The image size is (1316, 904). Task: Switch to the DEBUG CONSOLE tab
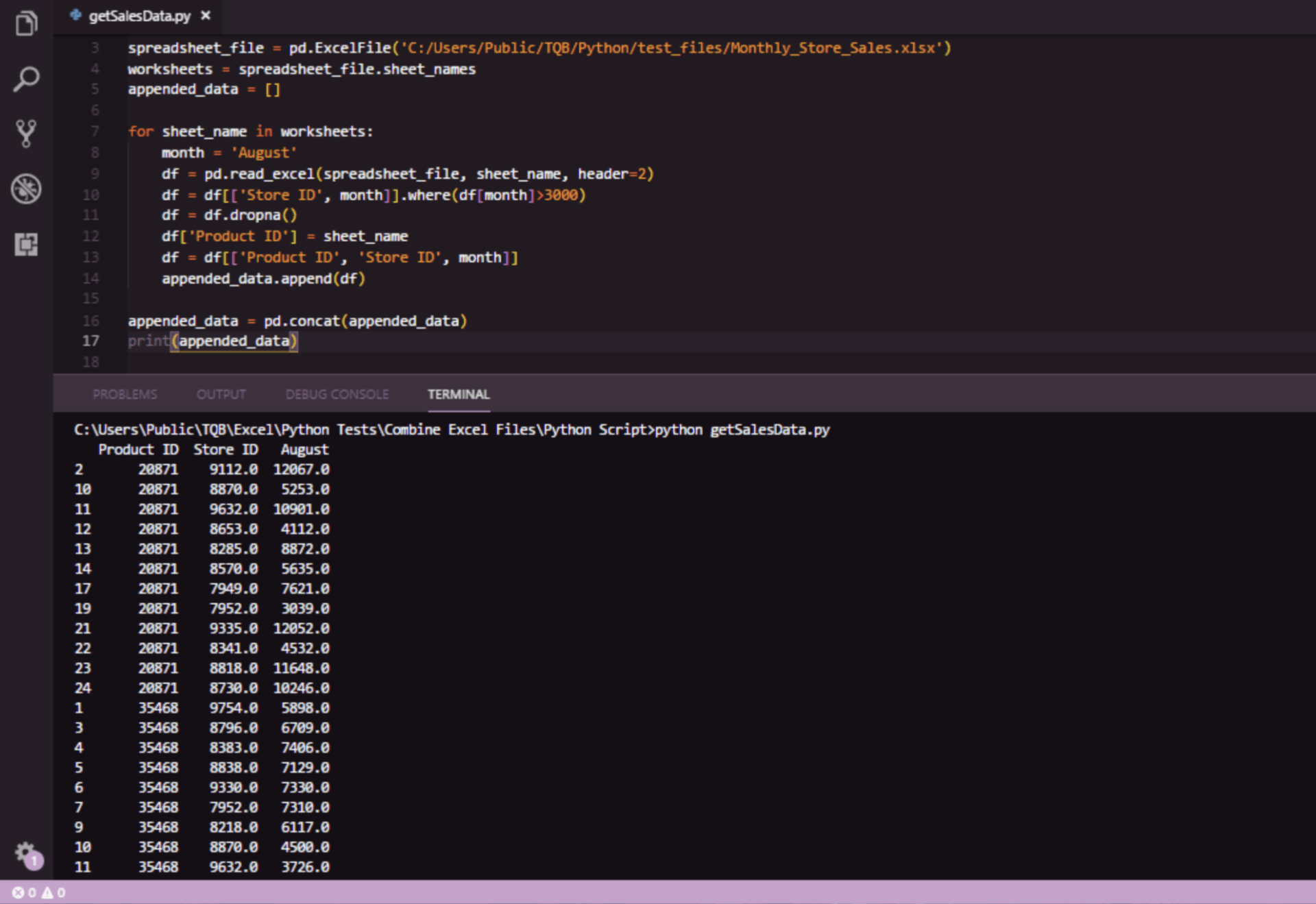[337, 394]
